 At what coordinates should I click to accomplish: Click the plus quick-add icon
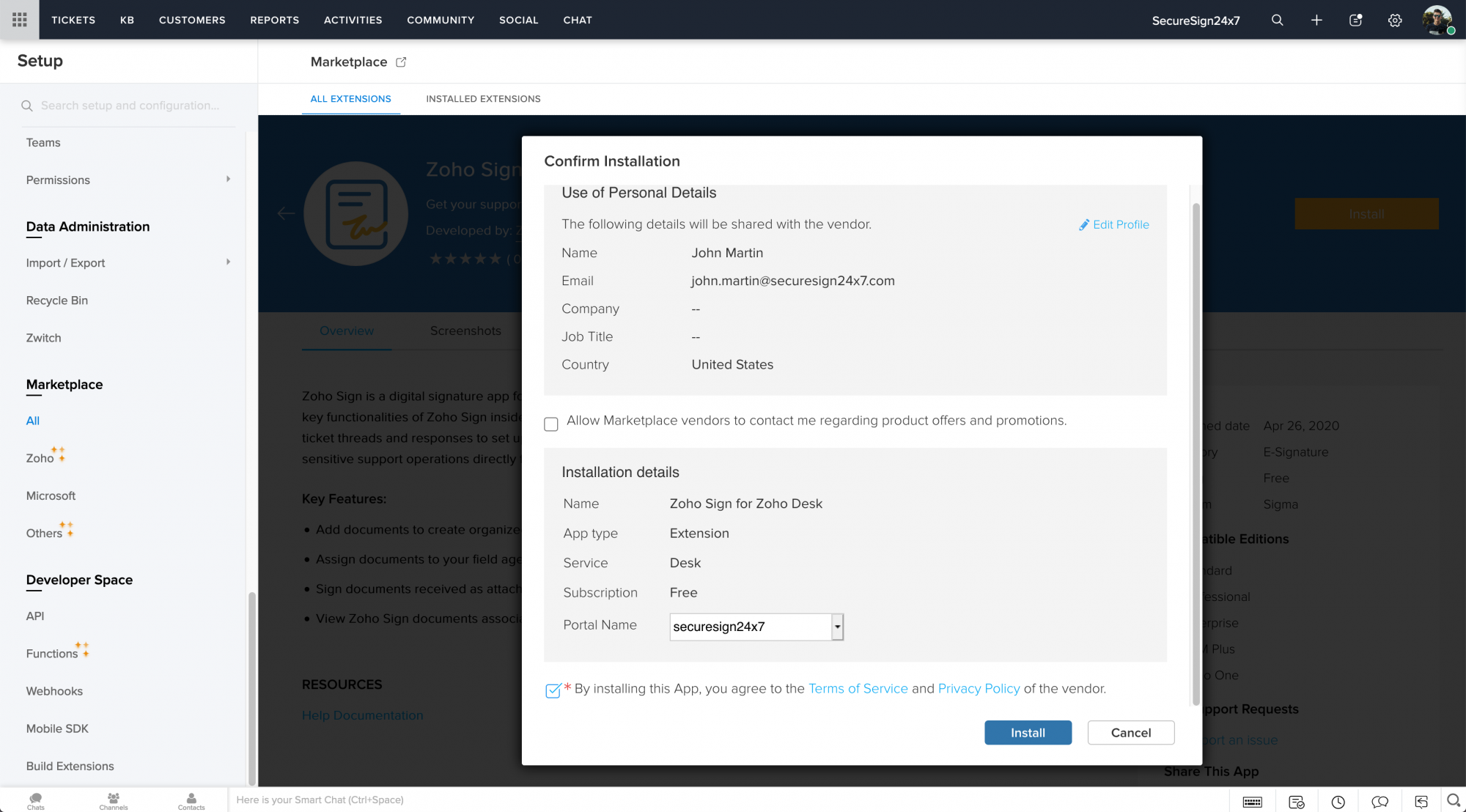coord(1316,20)
